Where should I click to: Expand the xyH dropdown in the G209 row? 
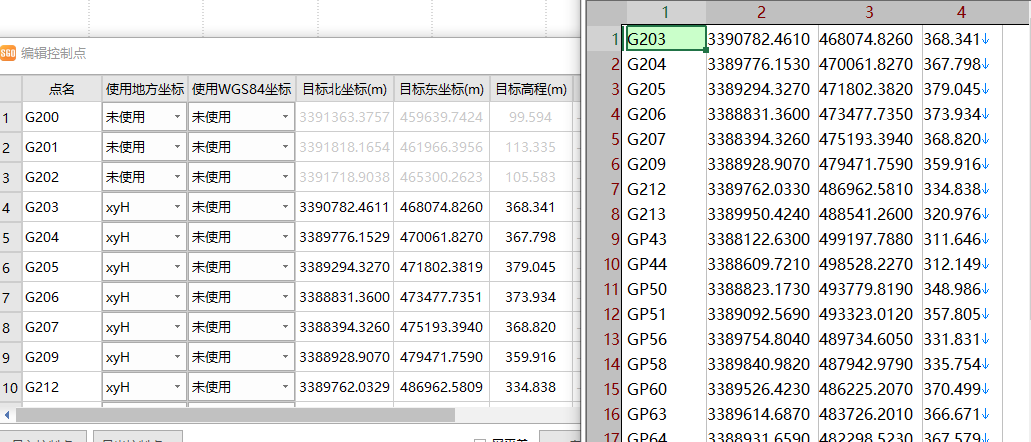click(x=177, y=358)
